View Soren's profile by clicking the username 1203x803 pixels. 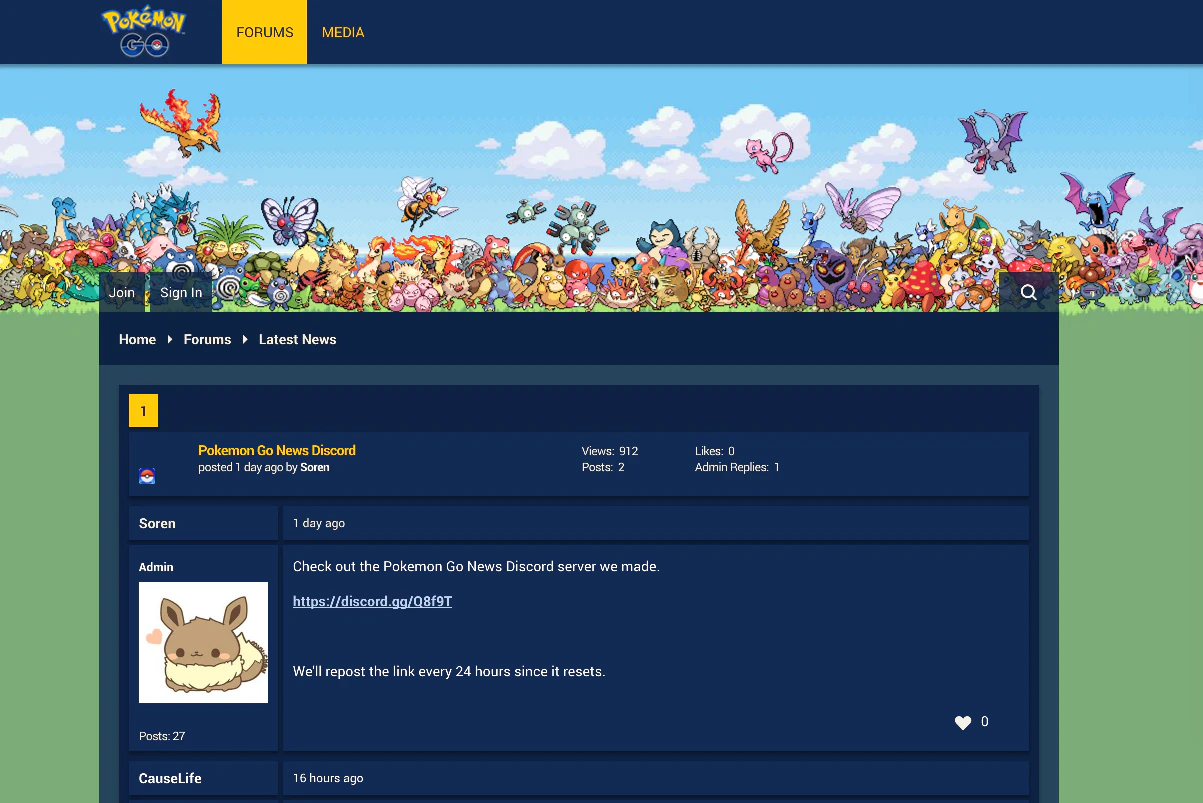157,523
